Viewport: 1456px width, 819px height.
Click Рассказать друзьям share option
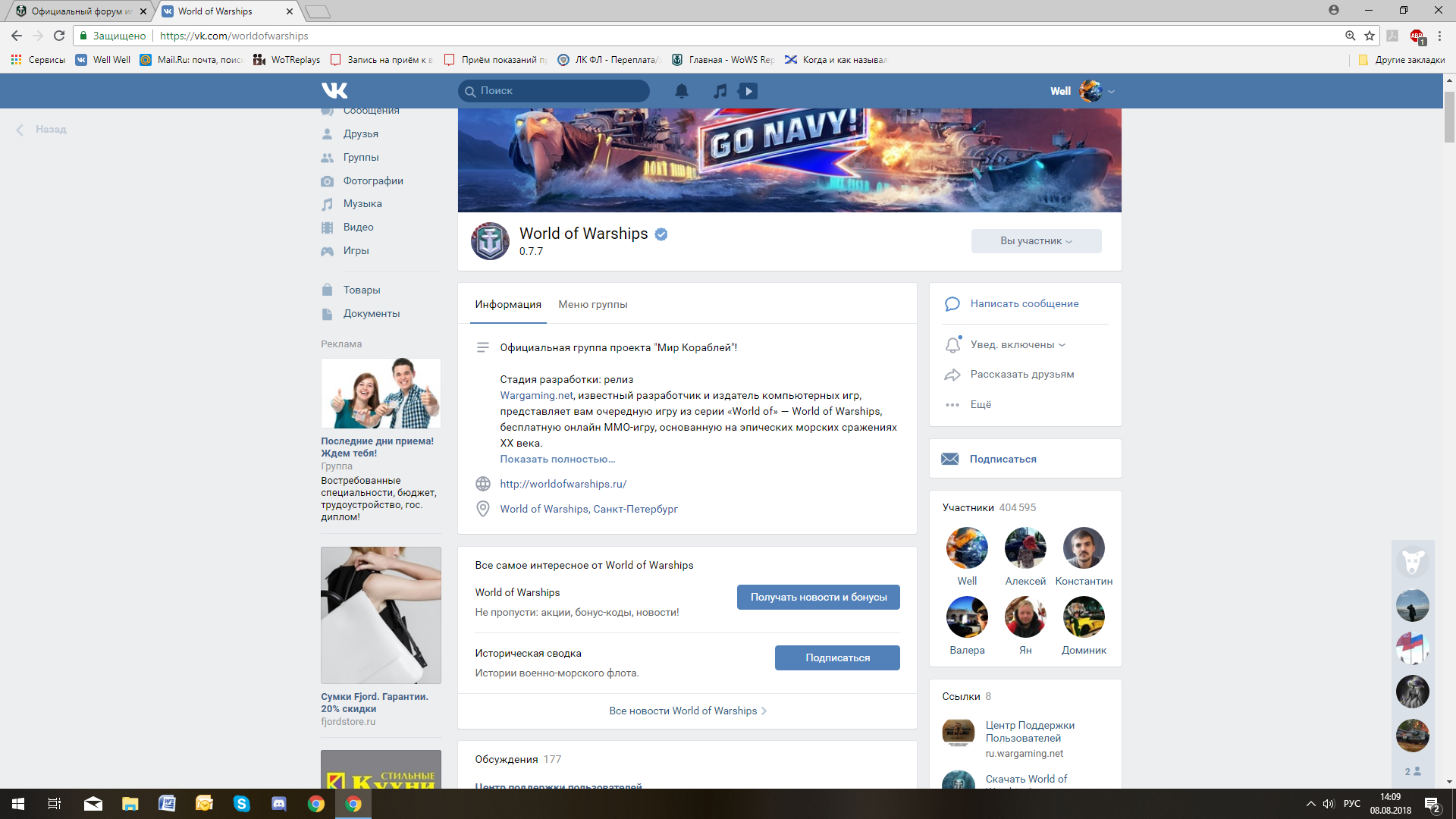coord(1021,375)
